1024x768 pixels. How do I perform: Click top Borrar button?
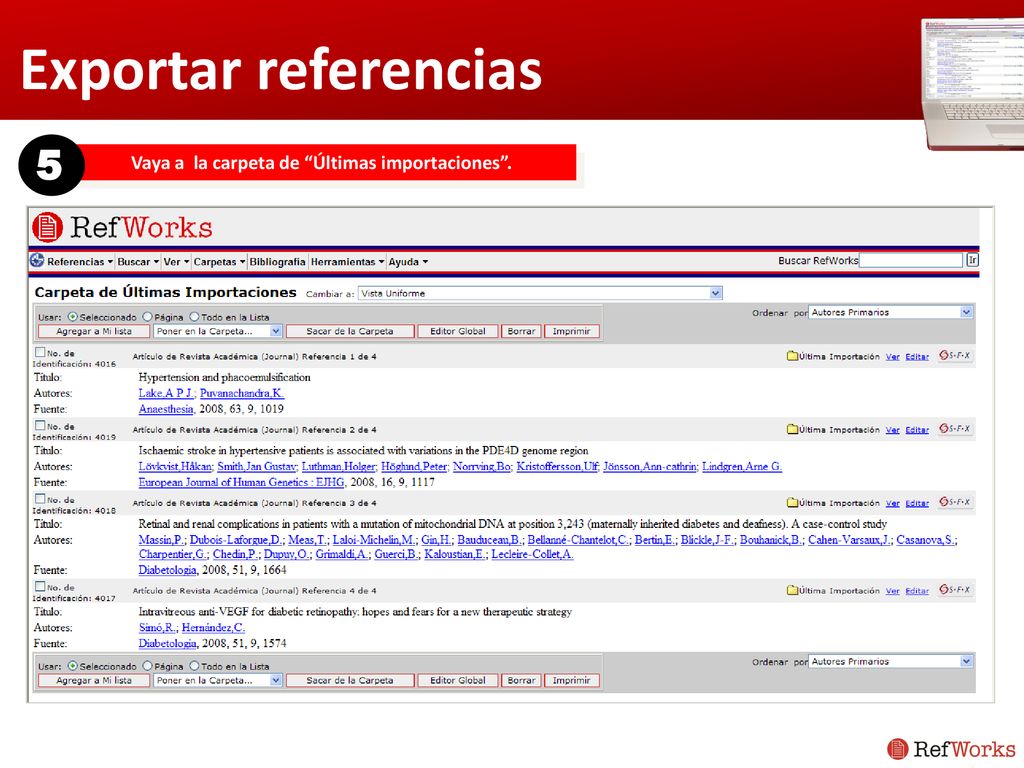tap(521, 331)
